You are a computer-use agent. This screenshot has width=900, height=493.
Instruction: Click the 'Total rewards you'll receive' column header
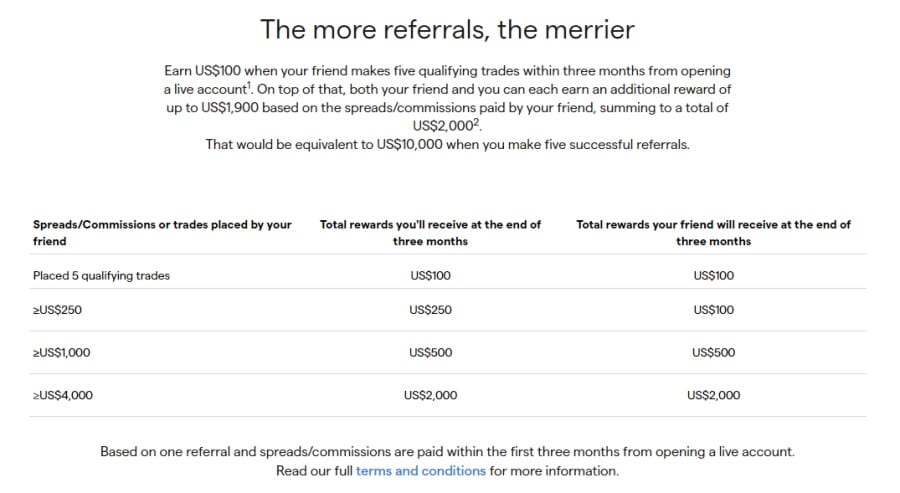coord(430,232)
